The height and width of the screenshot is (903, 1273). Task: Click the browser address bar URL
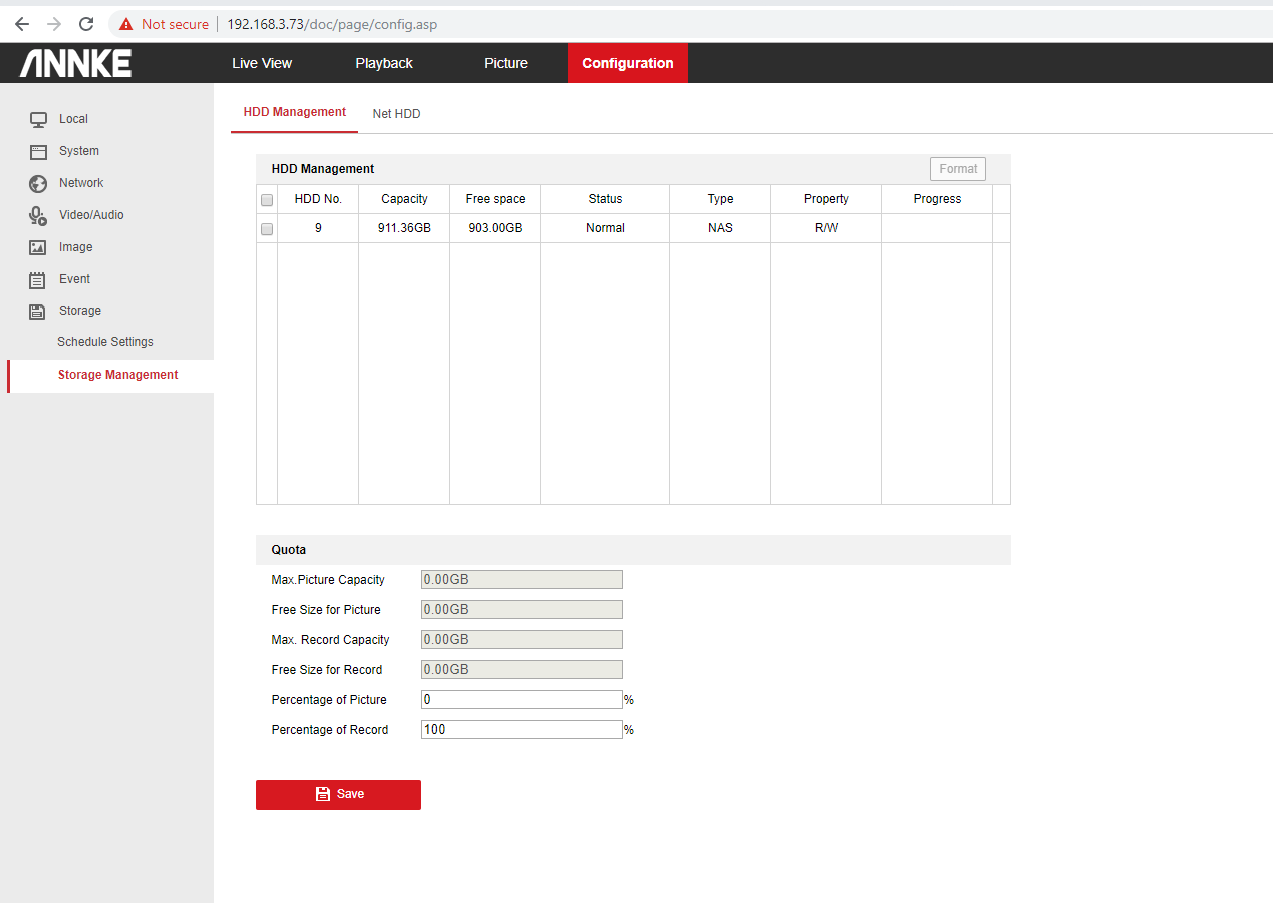[x=332, y=24]
